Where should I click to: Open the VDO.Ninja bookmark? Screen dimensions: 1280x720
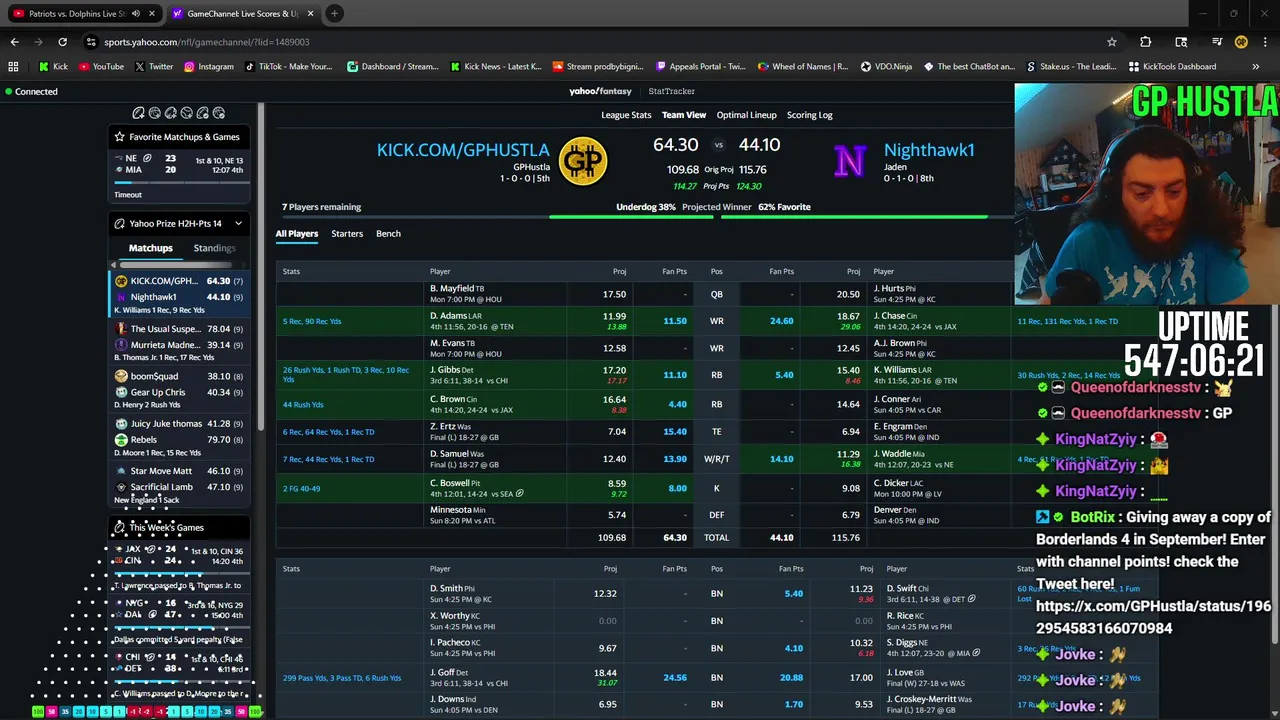[888, 67]
